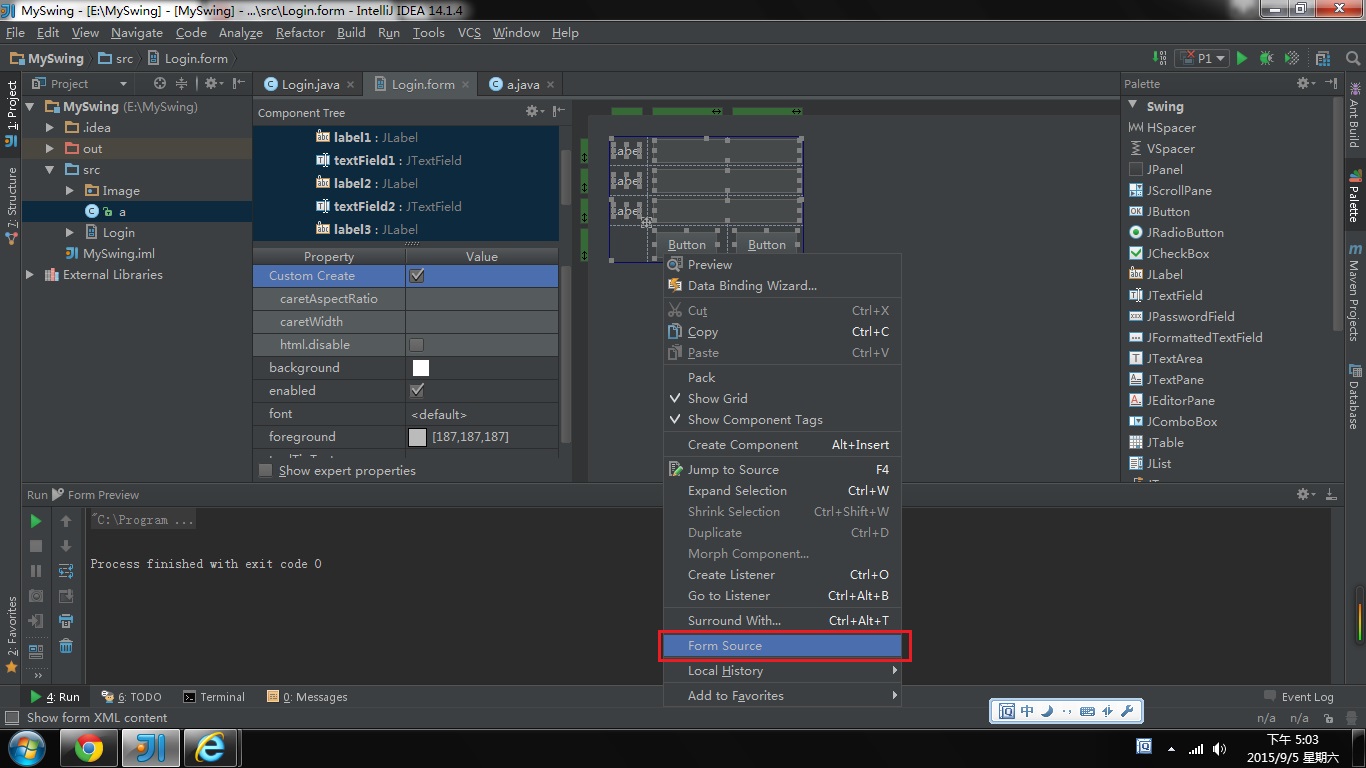Open the 6: TODO tool window
Image resolution: width=1366 pixels, height=768 pixels.
click(x=131, y=697)
